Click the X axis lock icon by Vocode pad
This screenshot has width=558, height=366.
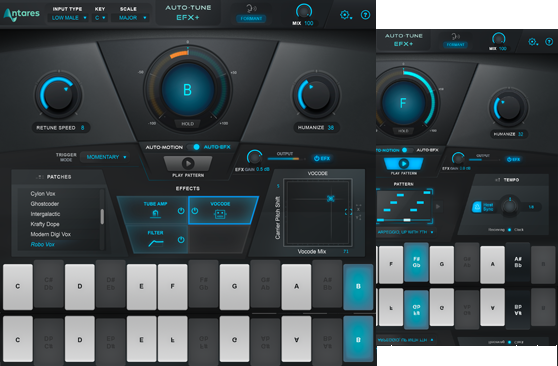tap(358, 208)
